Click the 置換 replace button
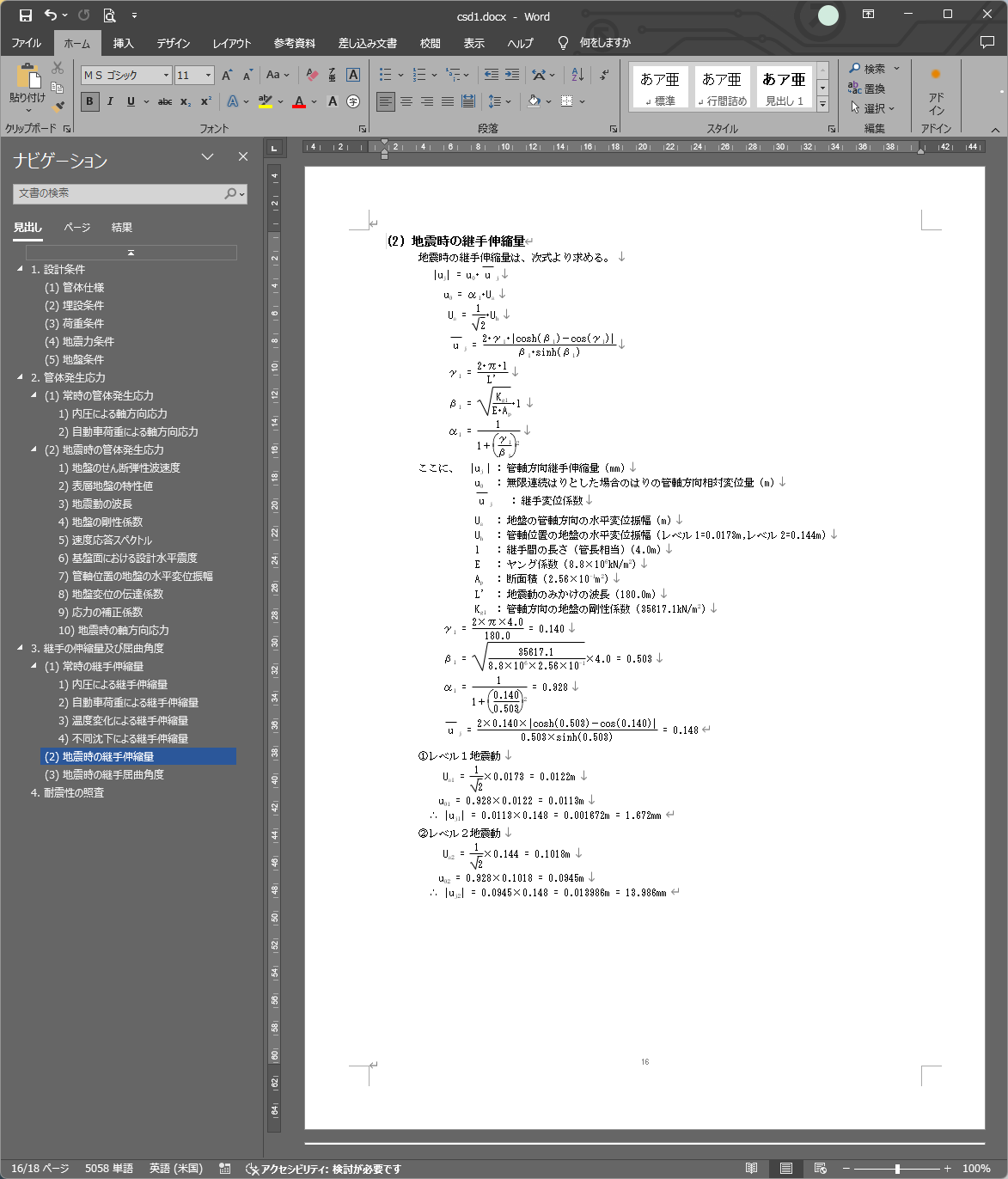 867,89
